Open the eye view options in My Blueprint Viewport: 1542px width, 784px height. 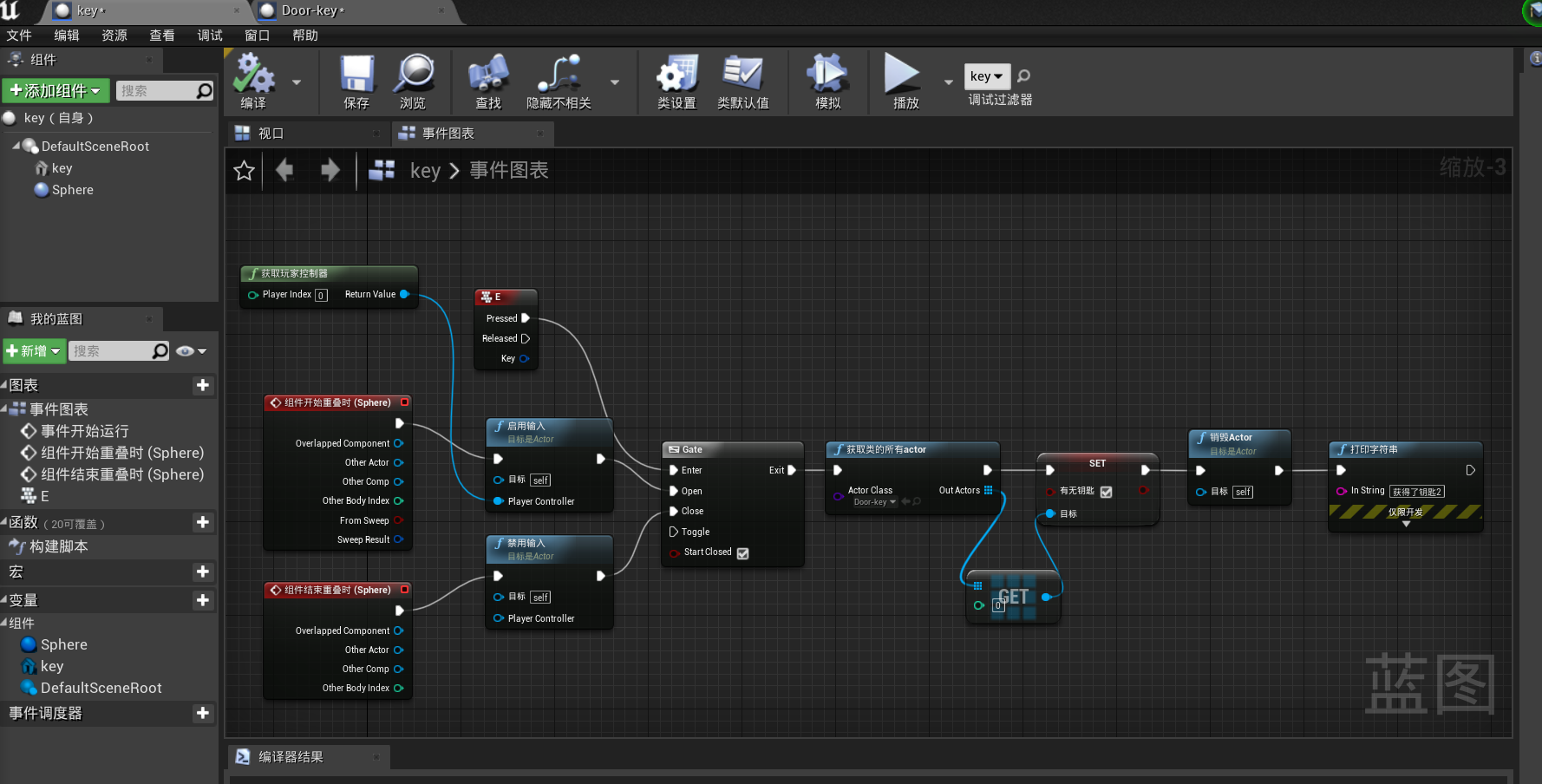(x=190, y=351)
